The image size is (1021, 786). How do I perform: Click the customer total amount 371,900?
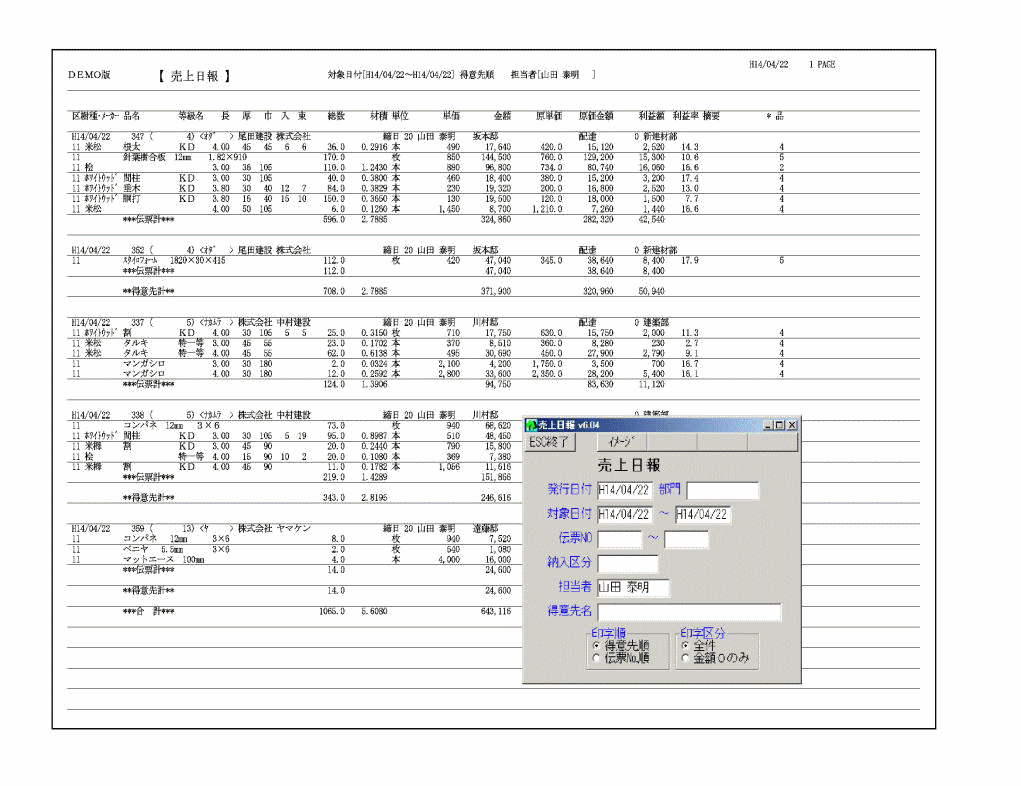(x=496, y=292)
